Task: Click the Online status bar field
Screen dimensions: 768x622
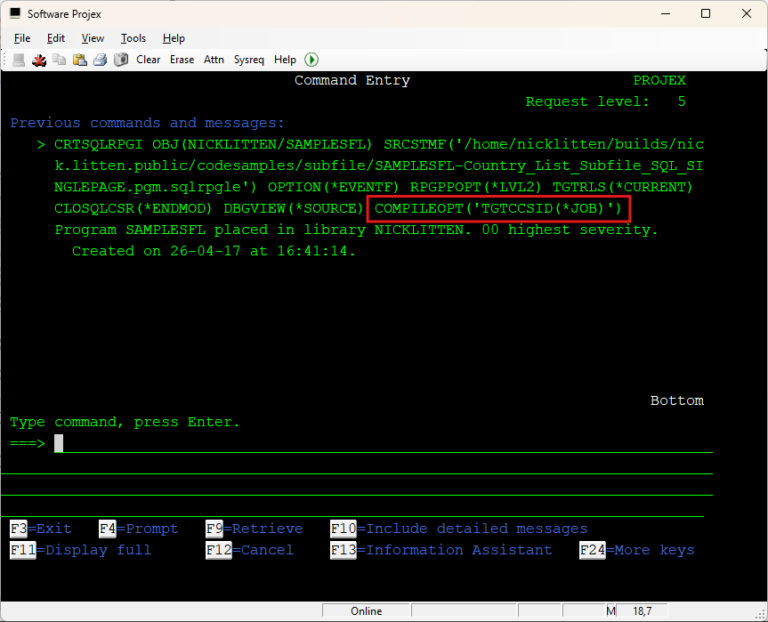Action: coord(366,611)
